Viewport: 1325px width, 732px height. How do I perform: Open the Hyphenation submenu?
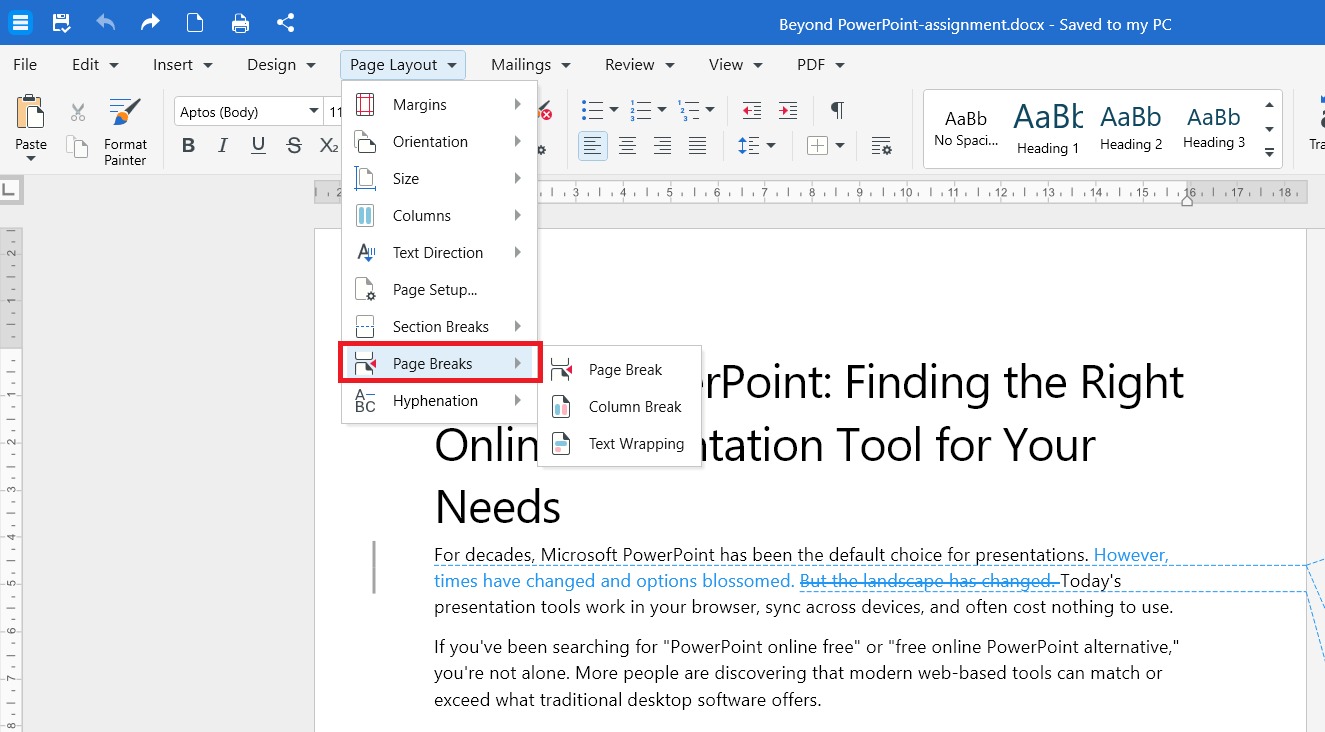coord(439,401)
